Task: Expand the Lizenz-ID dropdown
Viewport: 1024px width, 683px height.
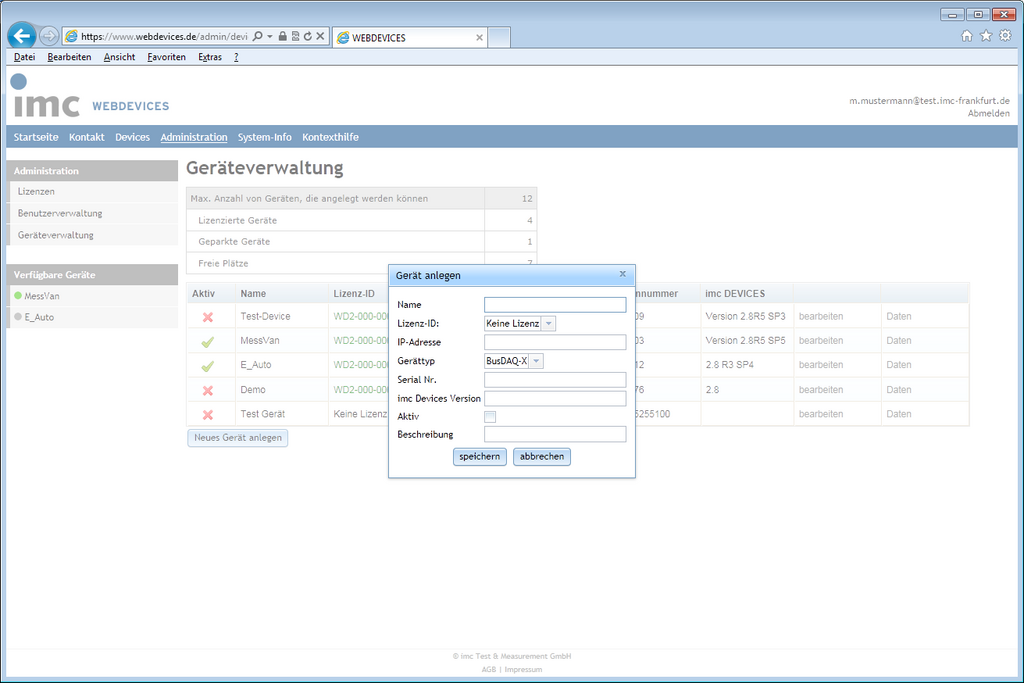Action: 548,323
